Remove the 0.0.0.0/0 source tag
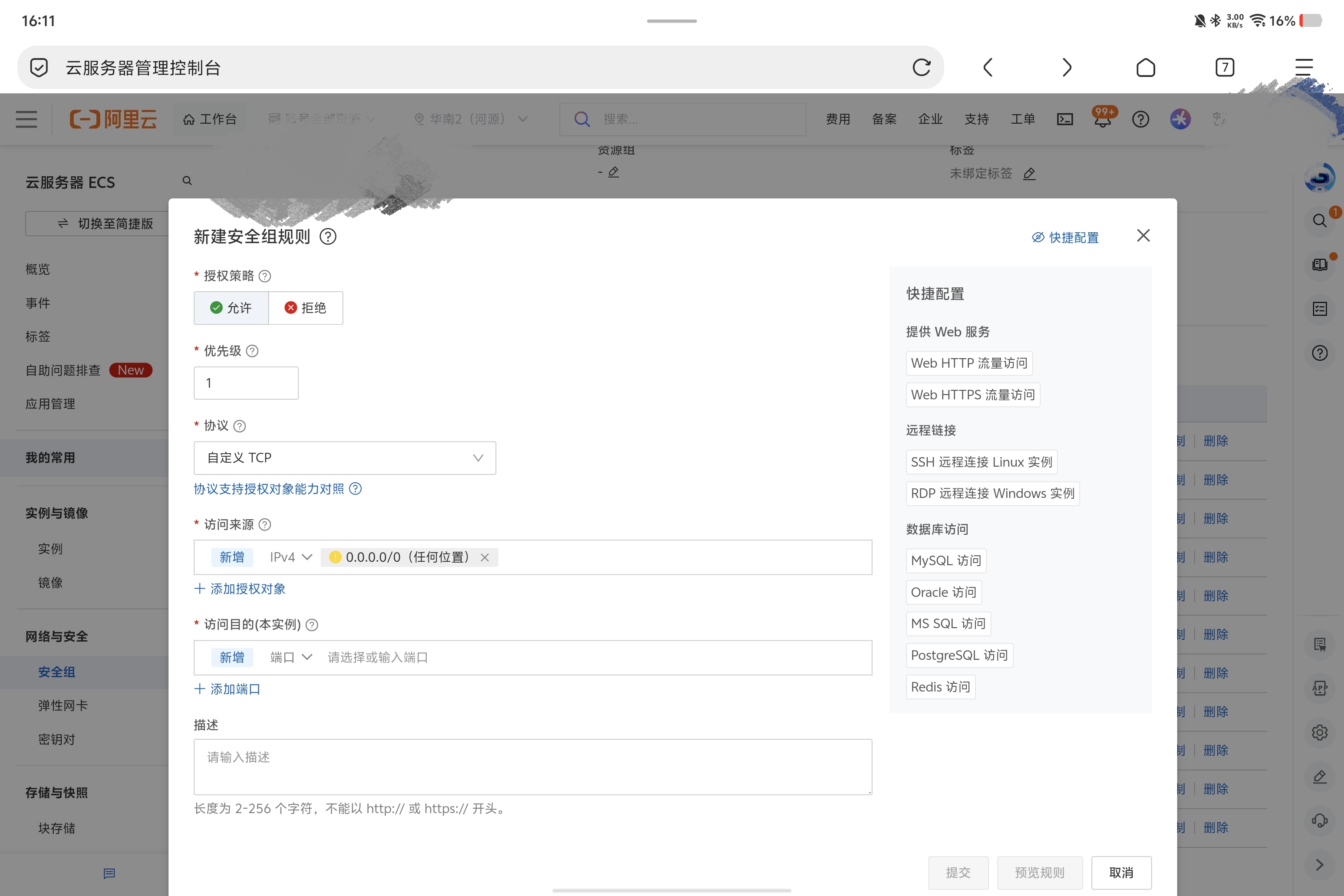The image size is (1344, 896). coord(484,557)
